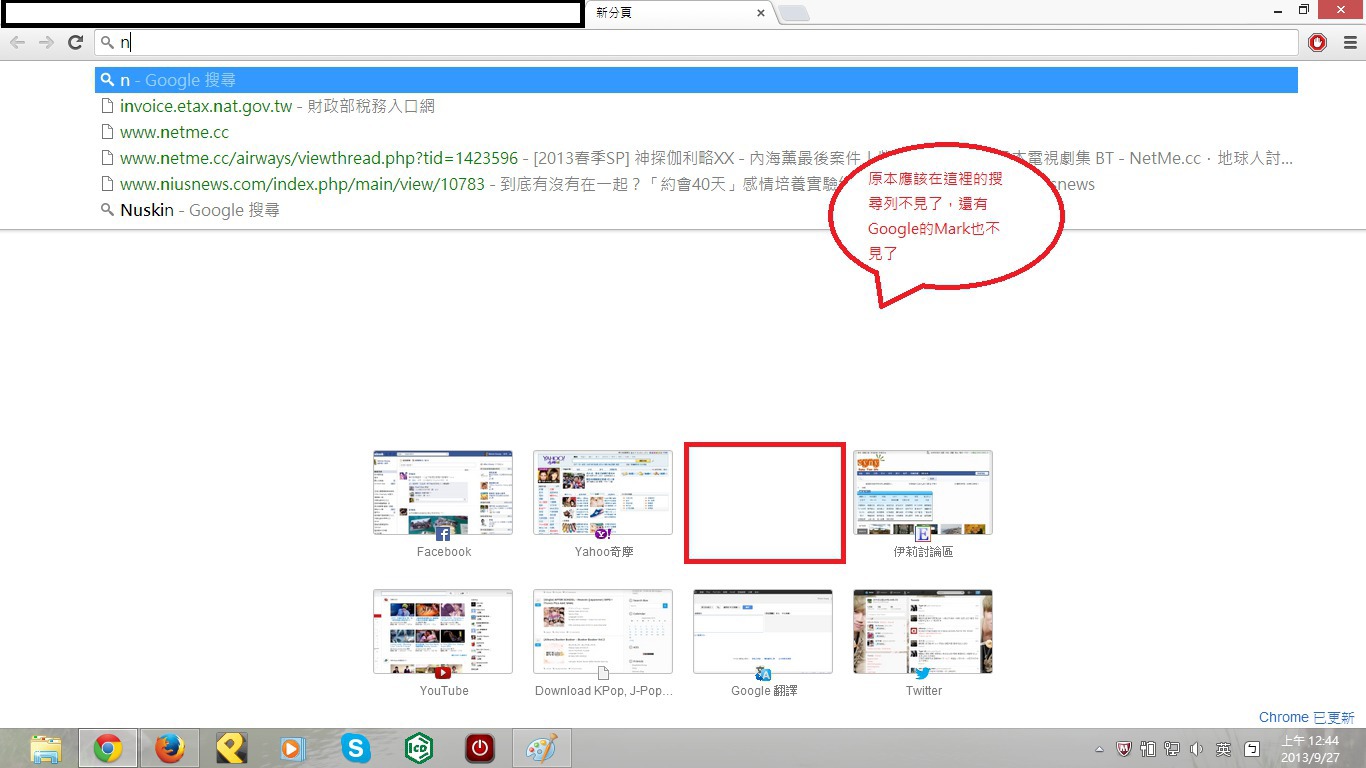The height and width of the screenshot is (768, 1366).
Task: Click the browser forward arrow
Action: tap(46, 42)
